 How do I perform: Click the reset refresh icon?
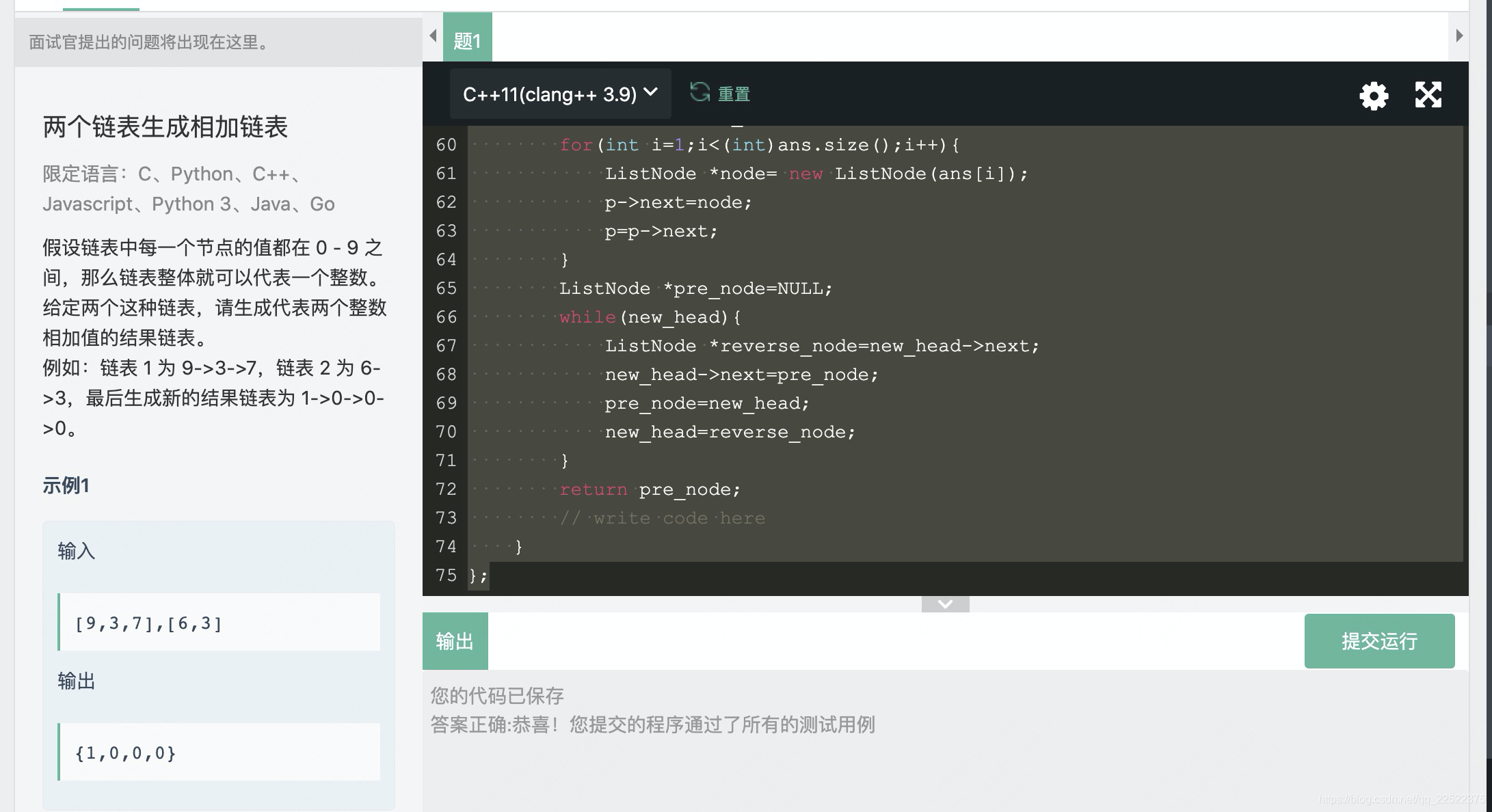[x=700, y=92]
